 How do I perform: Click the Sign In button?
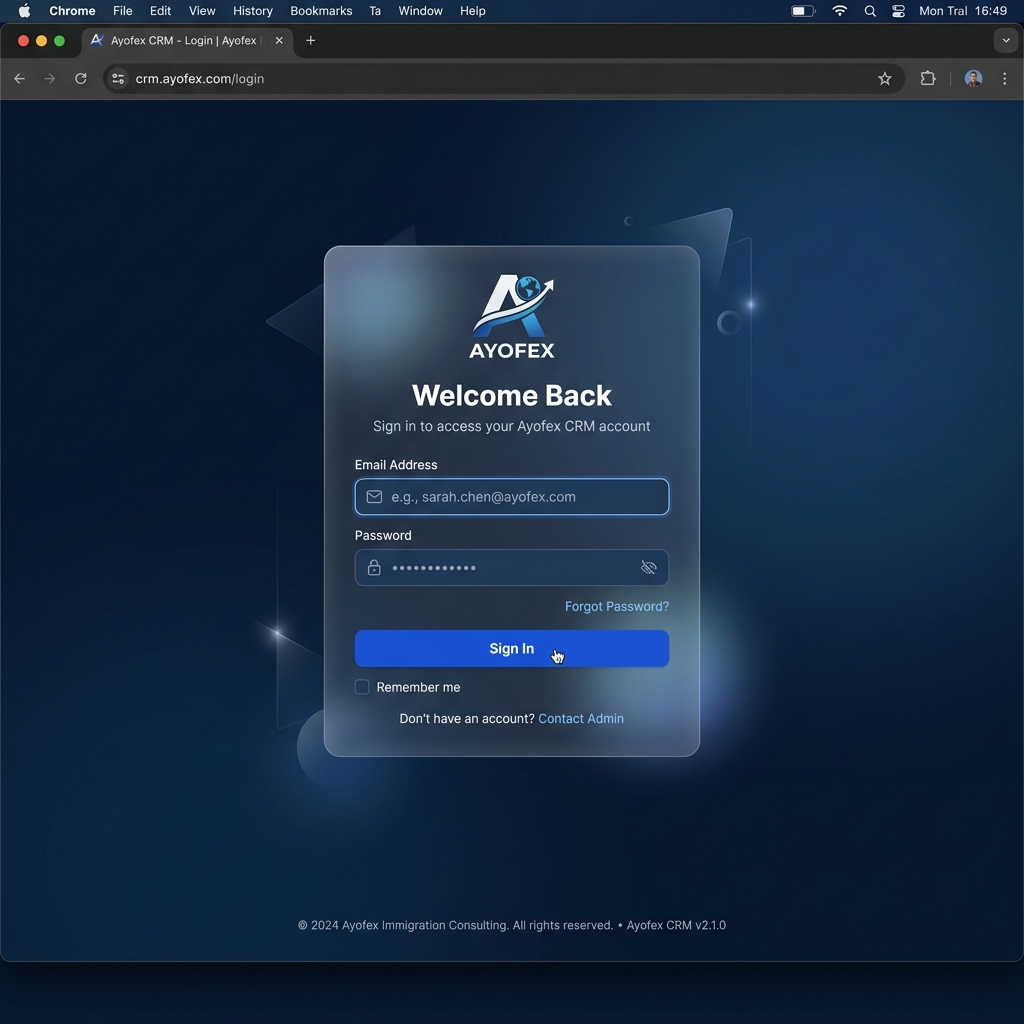click(512, 648)
